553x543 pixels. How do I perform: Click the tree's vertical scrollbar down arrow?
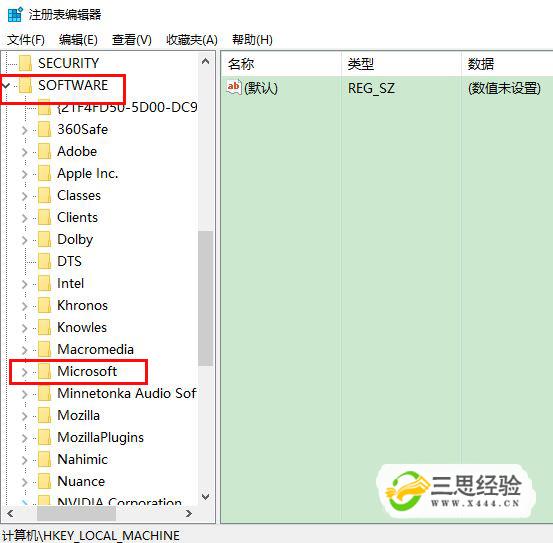(x=206, y=496)
